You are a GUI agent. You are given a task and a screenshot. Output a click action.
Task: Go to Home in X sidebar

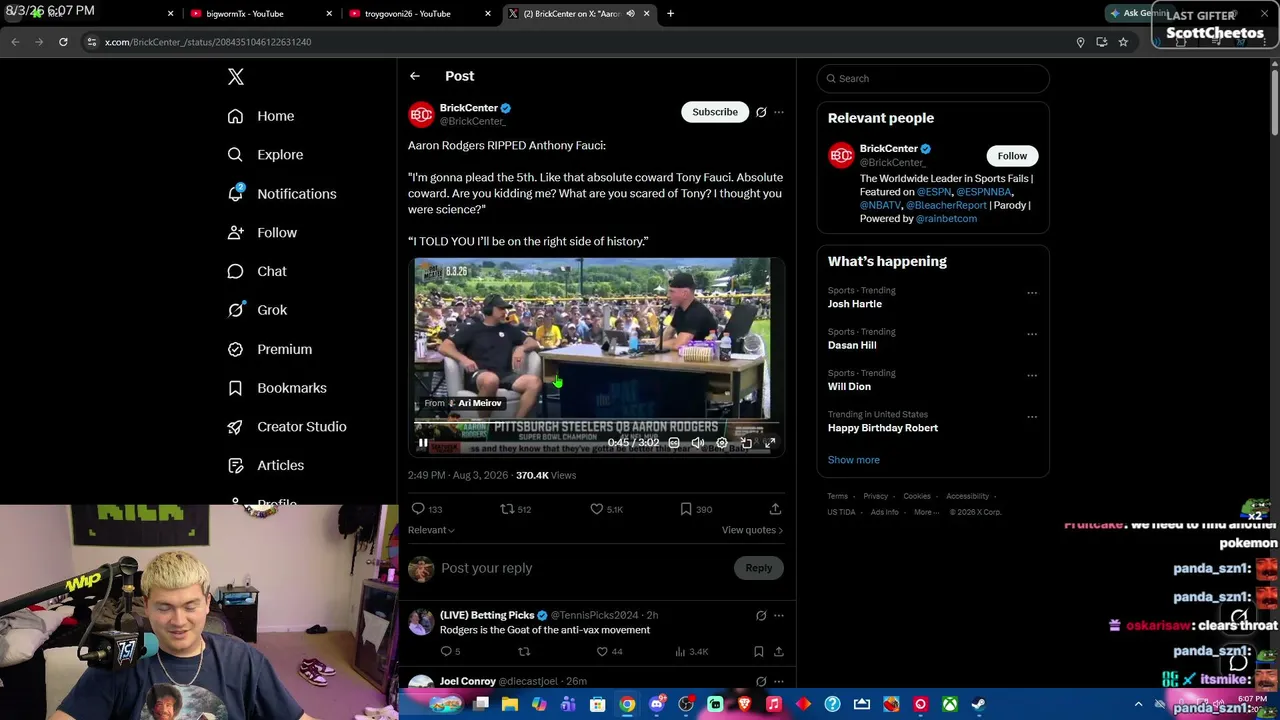(261, 116)
